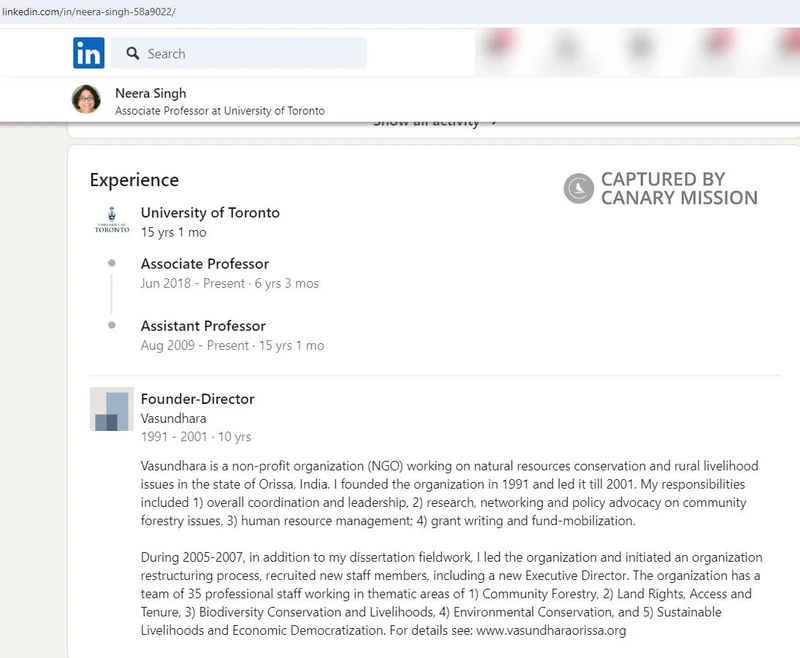Click the Vasundhara company placeholder logo
The image size is (800, 658).
coord(112,409)
